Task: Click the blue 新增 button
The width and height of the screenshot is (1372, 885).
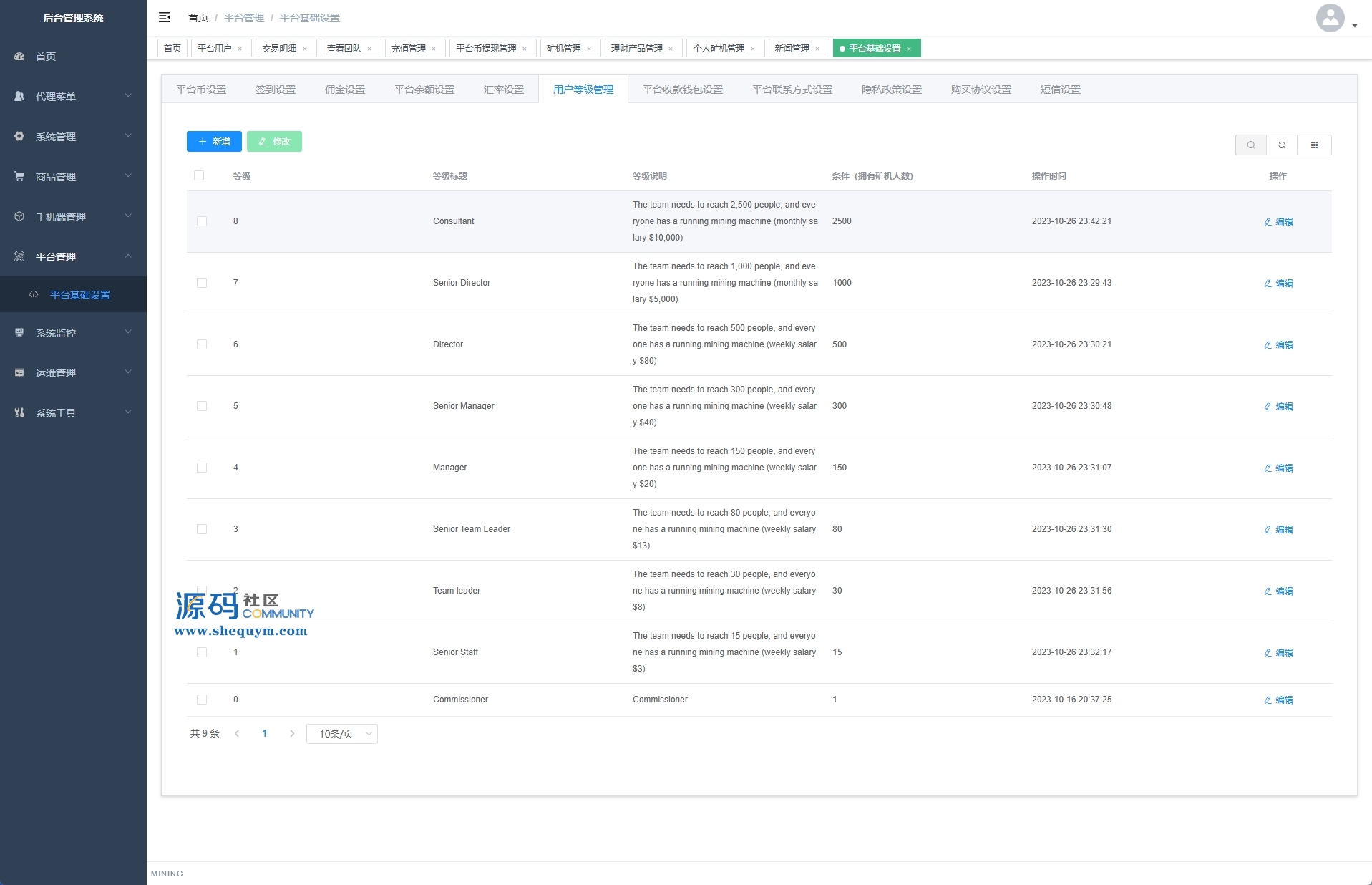Action: [x=214, y=142]
